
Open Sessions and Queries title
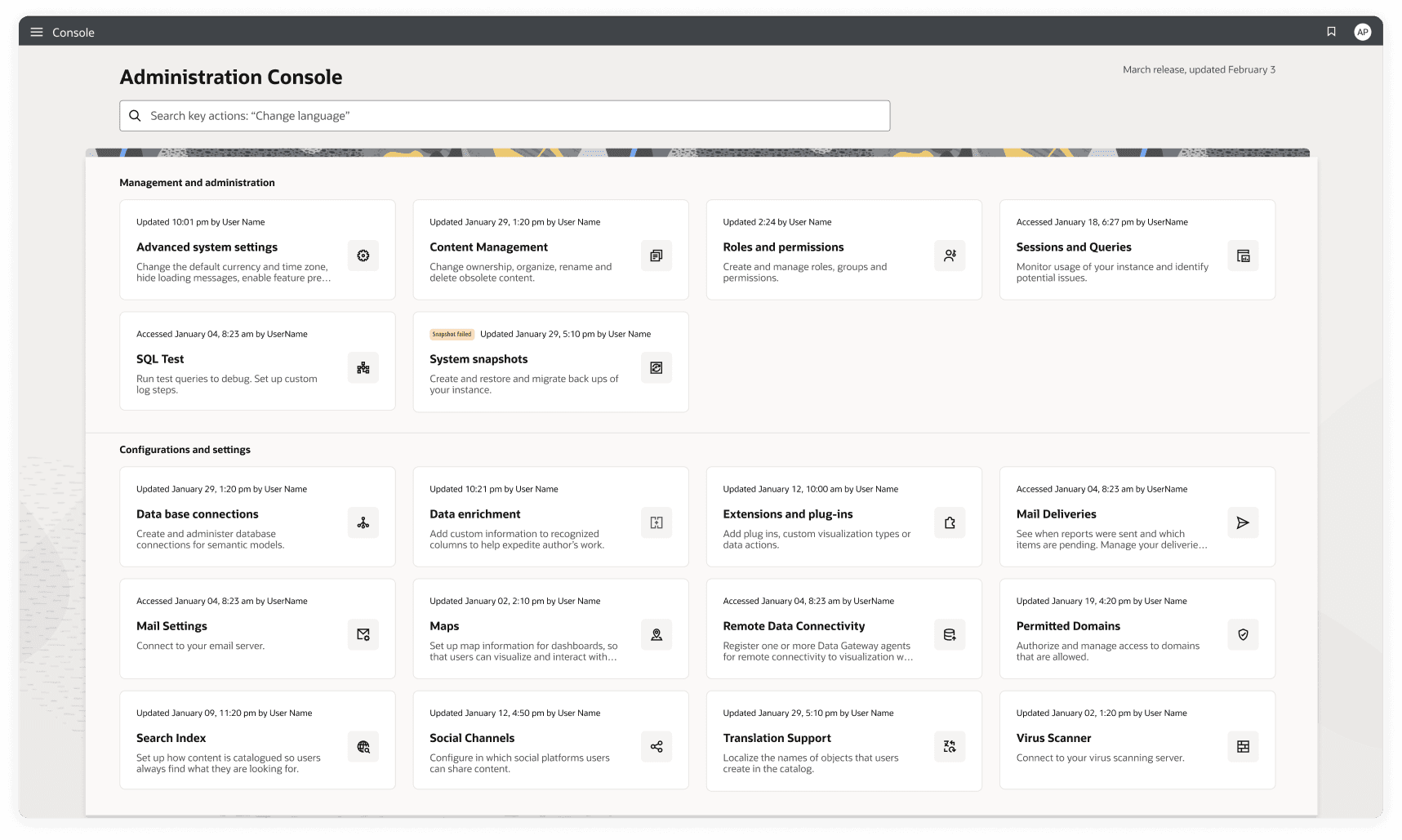click(1074, 247)
